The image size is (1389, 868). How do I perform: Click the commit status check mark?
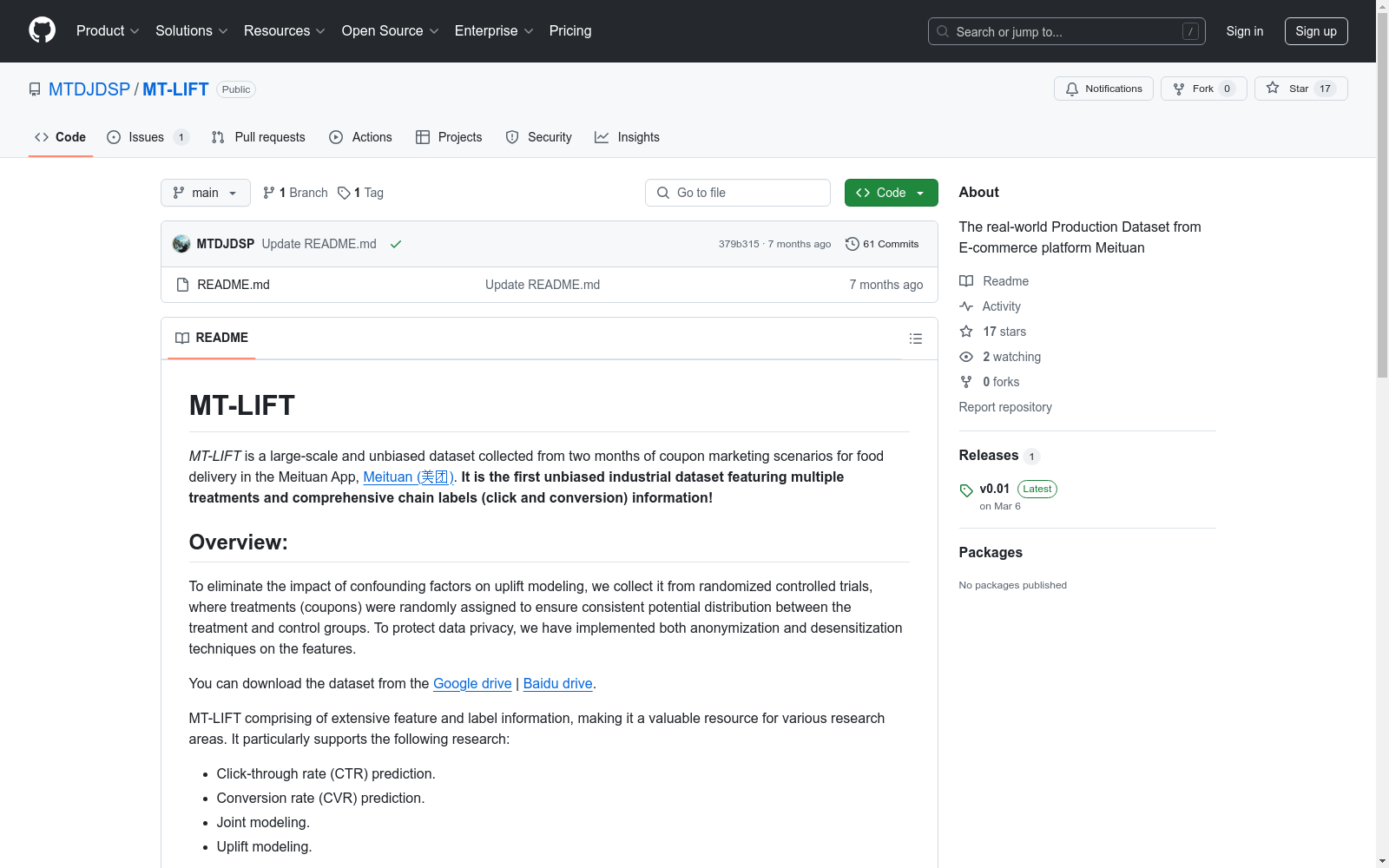[x=396, y=244]
